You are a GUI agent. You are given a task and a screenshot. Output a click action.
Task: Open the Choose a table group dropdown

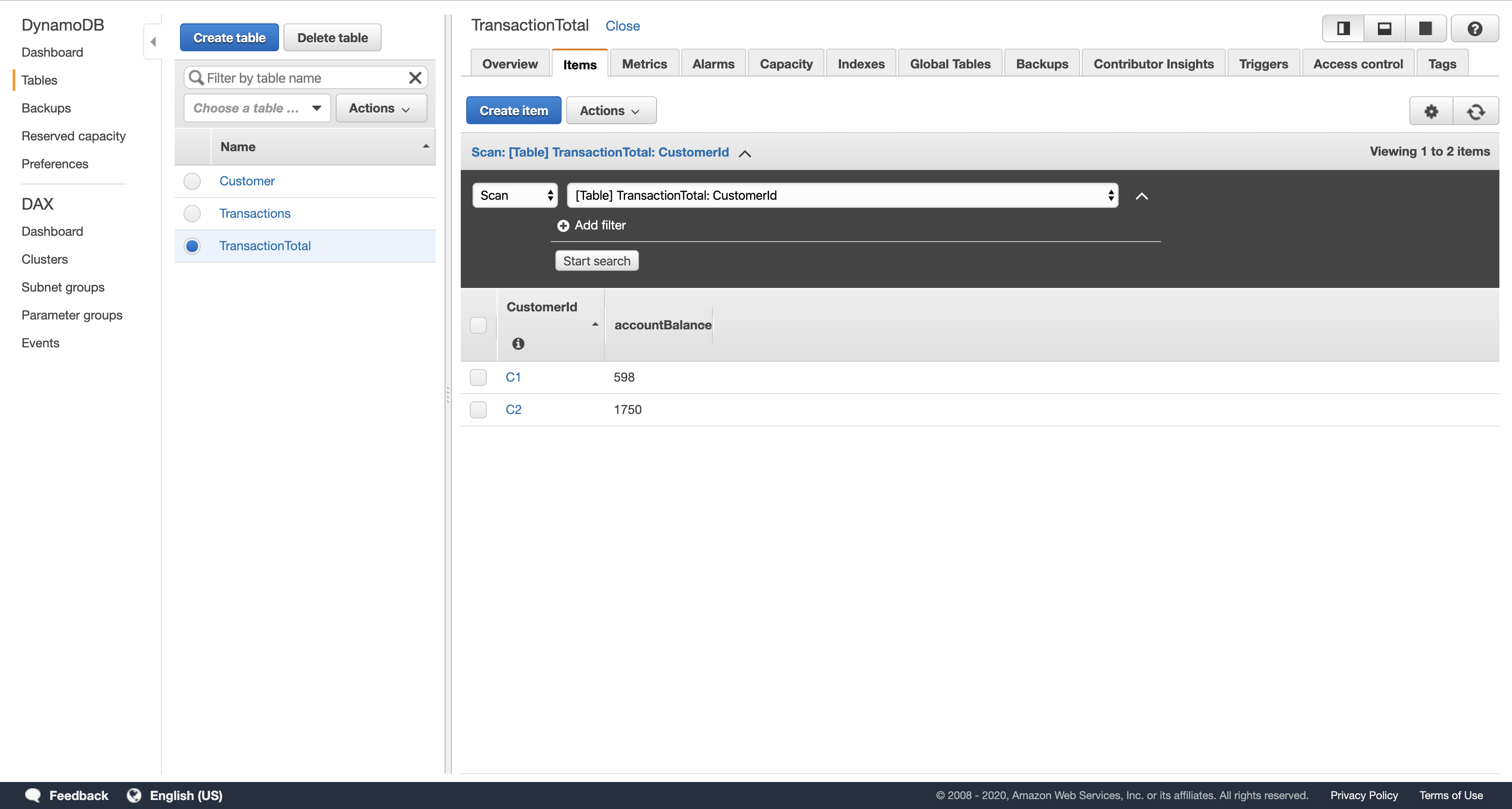point(257,108)
